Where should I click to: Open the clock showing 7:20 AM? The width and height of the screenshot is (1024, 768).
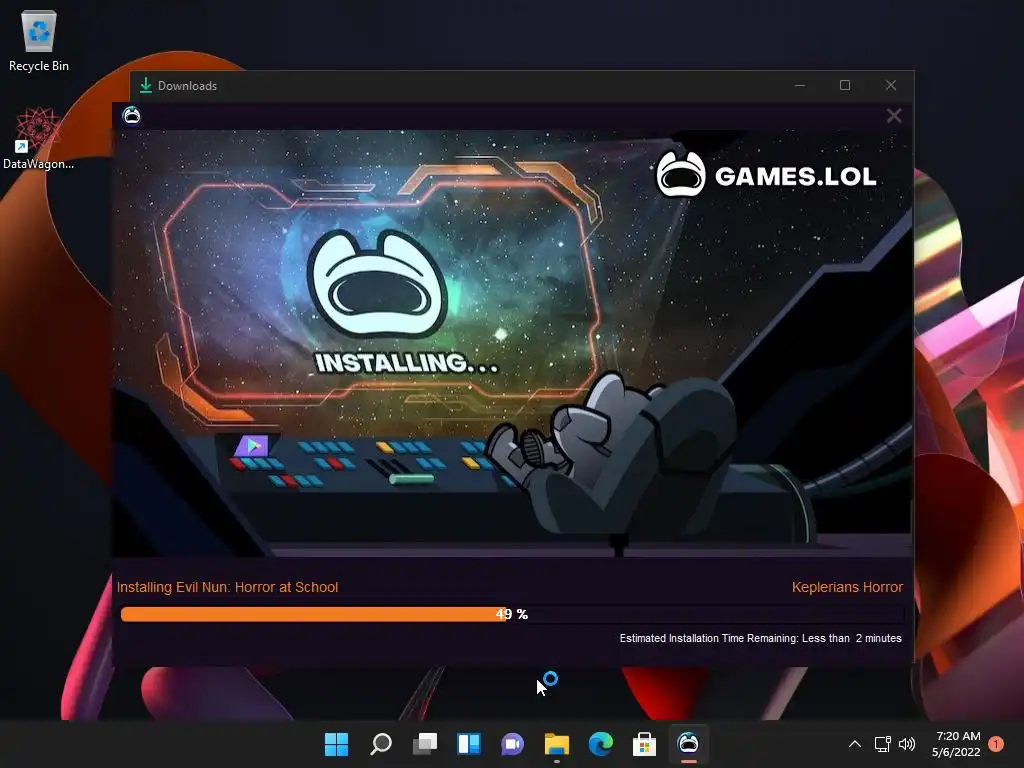957,744
